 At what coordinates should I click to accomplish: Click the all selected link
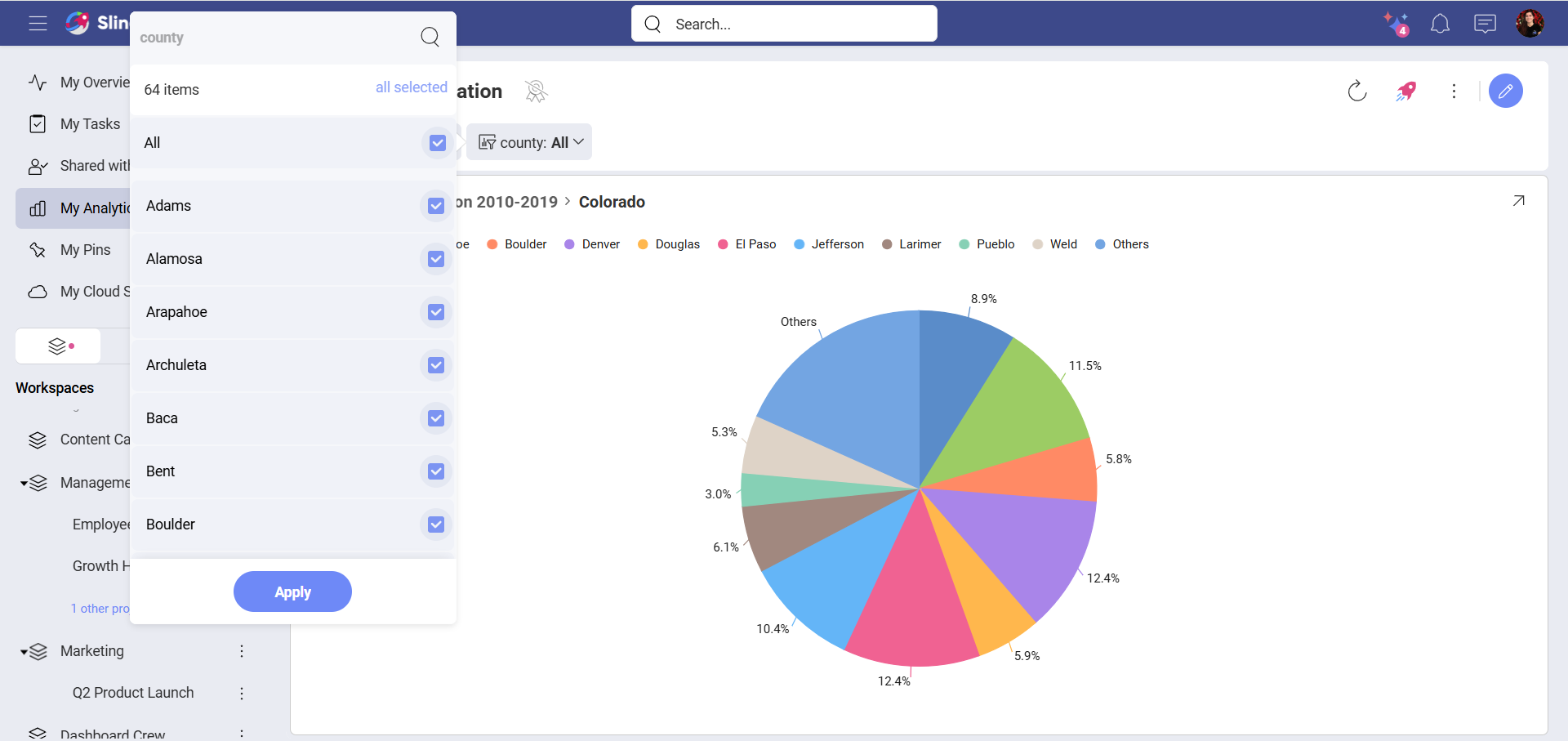412,87
